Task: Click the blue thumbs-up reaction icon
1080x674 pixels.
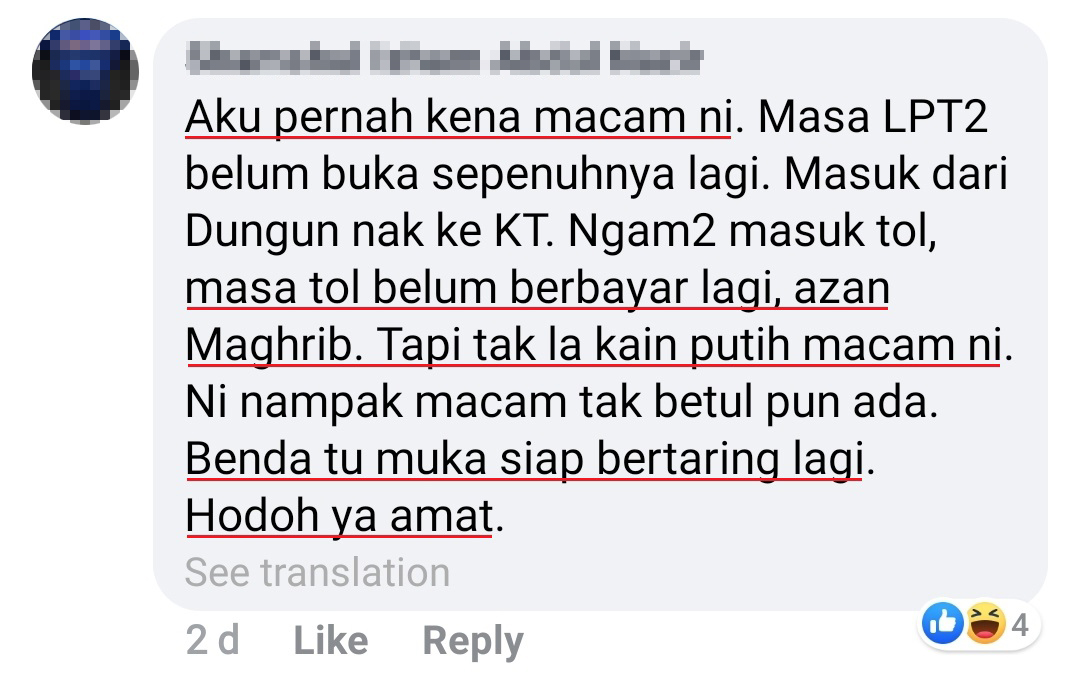Action: pyautogui.click(x=943, y=623)
